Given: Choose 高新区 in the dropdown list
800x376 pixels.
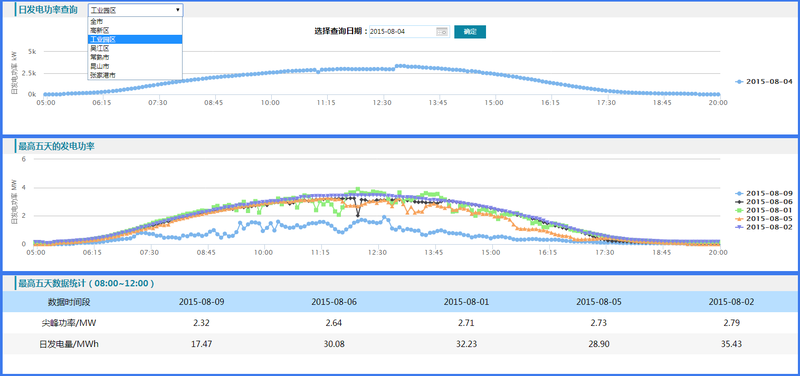Looking at the screenshot, I should coord(135,31).
